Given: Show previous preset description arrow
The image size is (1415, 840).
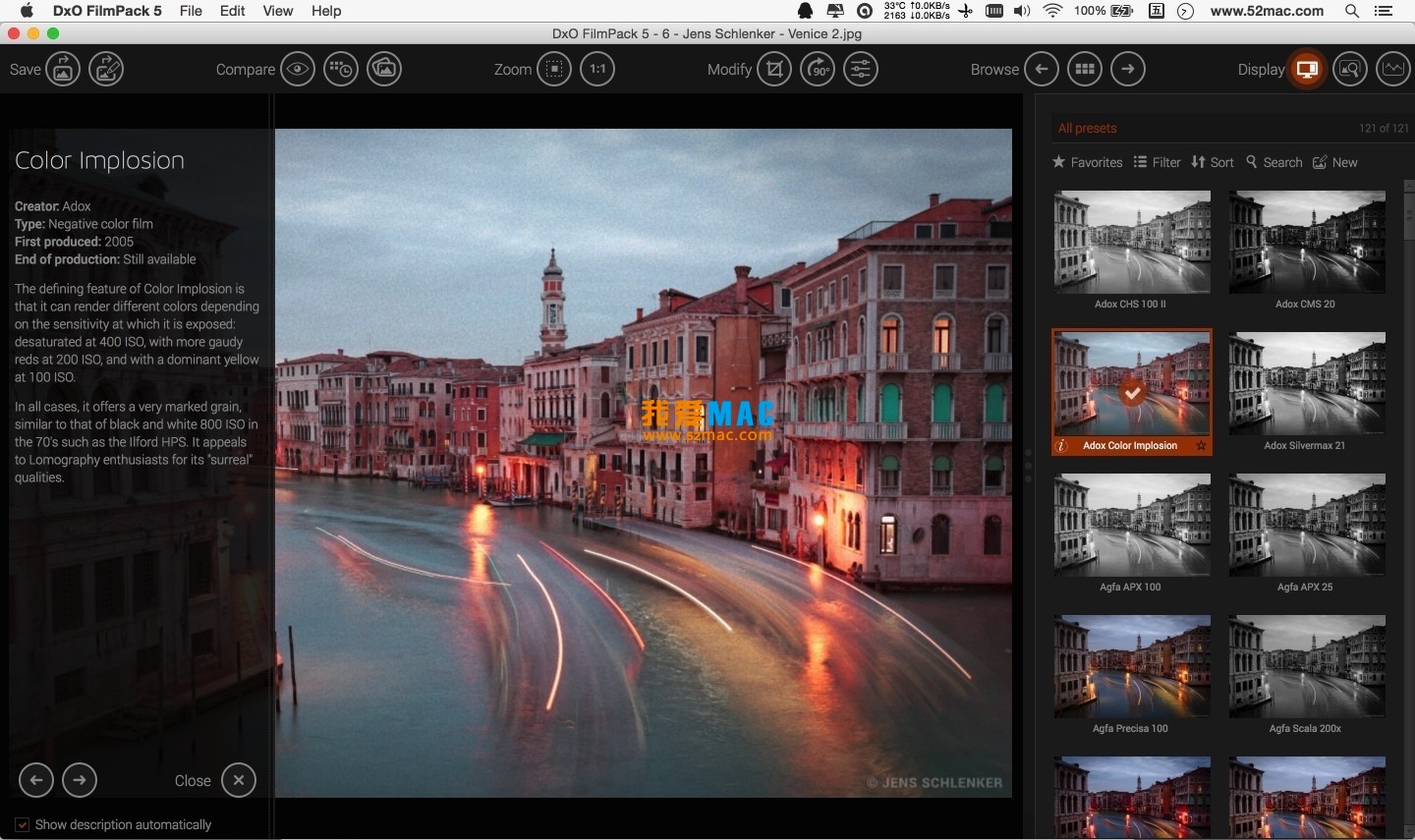Looking at the screenshot, I should [x=36, y=780].
